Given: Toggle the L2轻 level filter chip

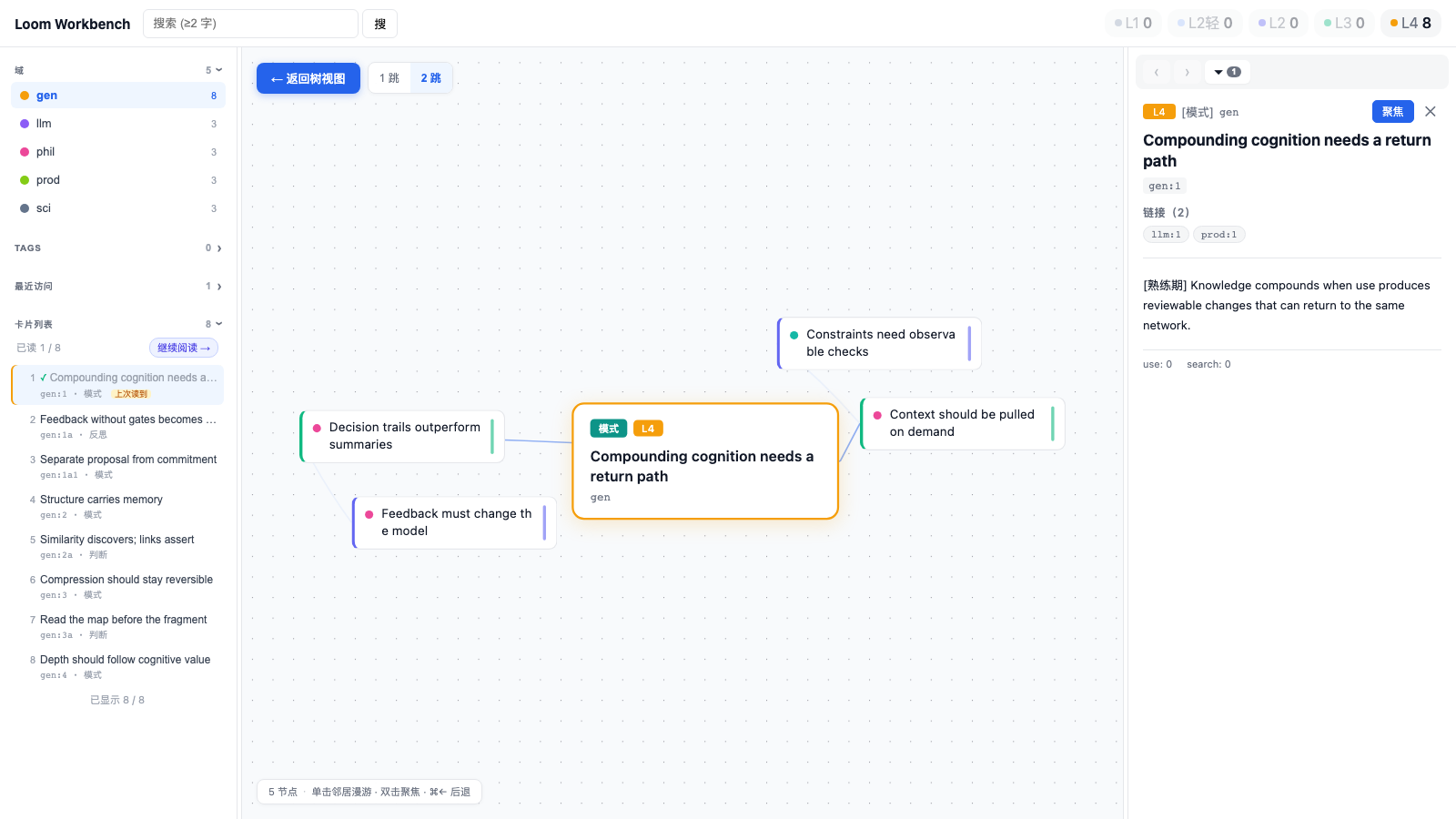Looking at the screenshot, I should (1205, 23).
